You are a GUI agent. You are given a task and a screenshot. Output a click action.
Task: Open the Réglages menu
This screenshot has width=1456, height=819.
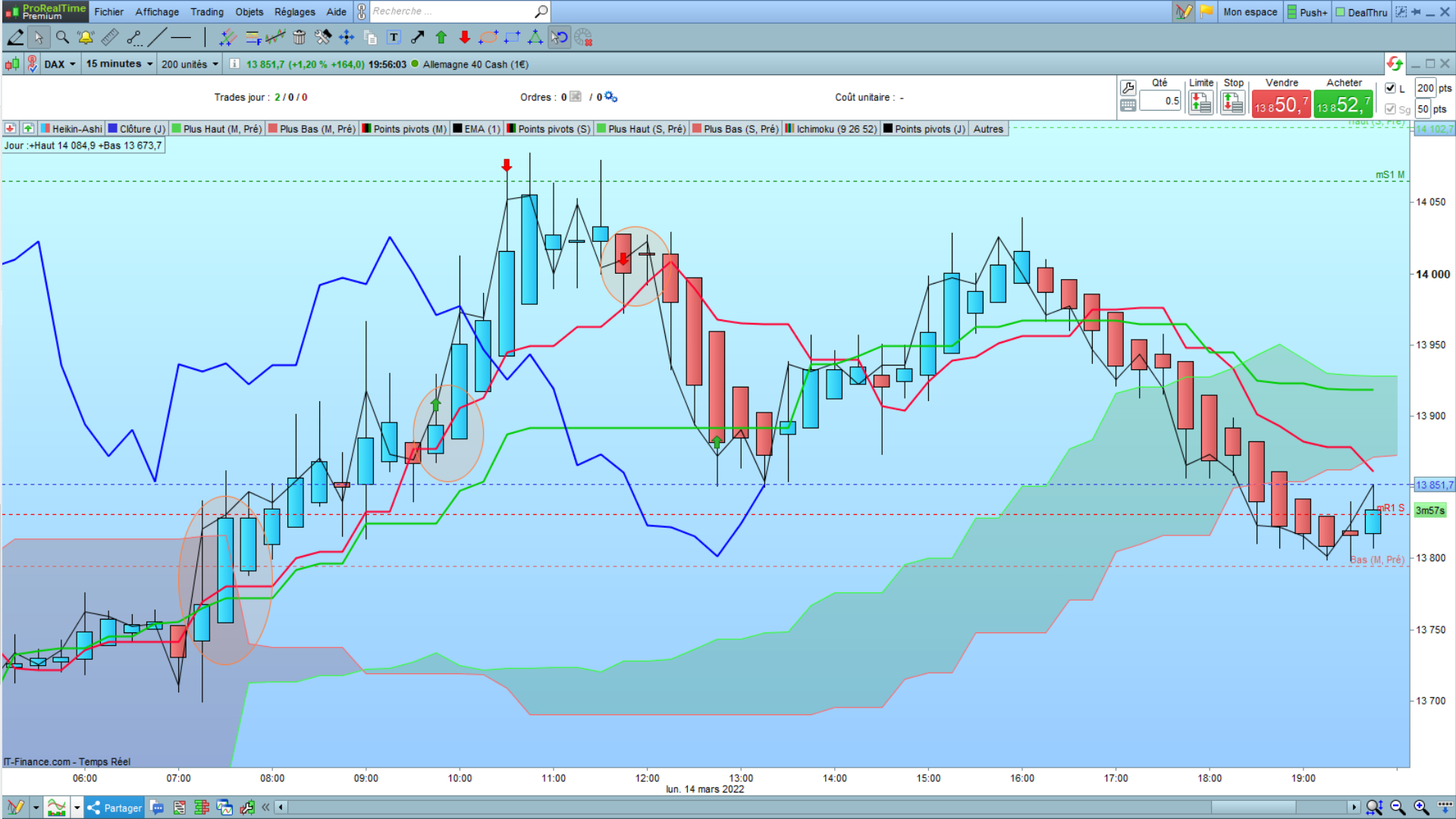point(294,11)
